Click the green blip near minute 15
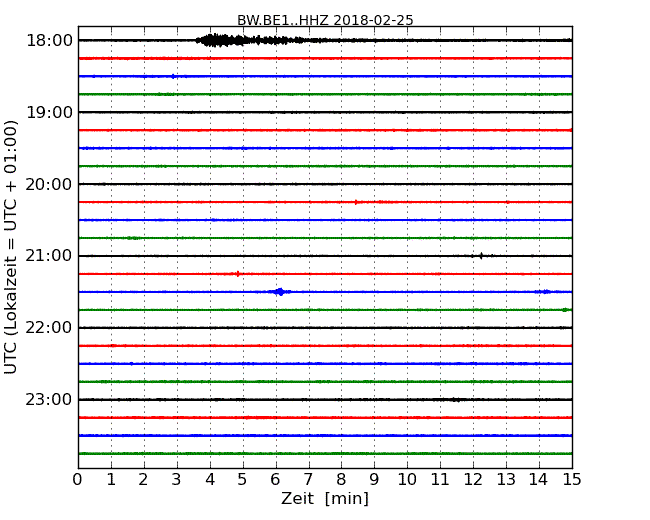Viewport: 650px width, 520px height. pos(565,310)
